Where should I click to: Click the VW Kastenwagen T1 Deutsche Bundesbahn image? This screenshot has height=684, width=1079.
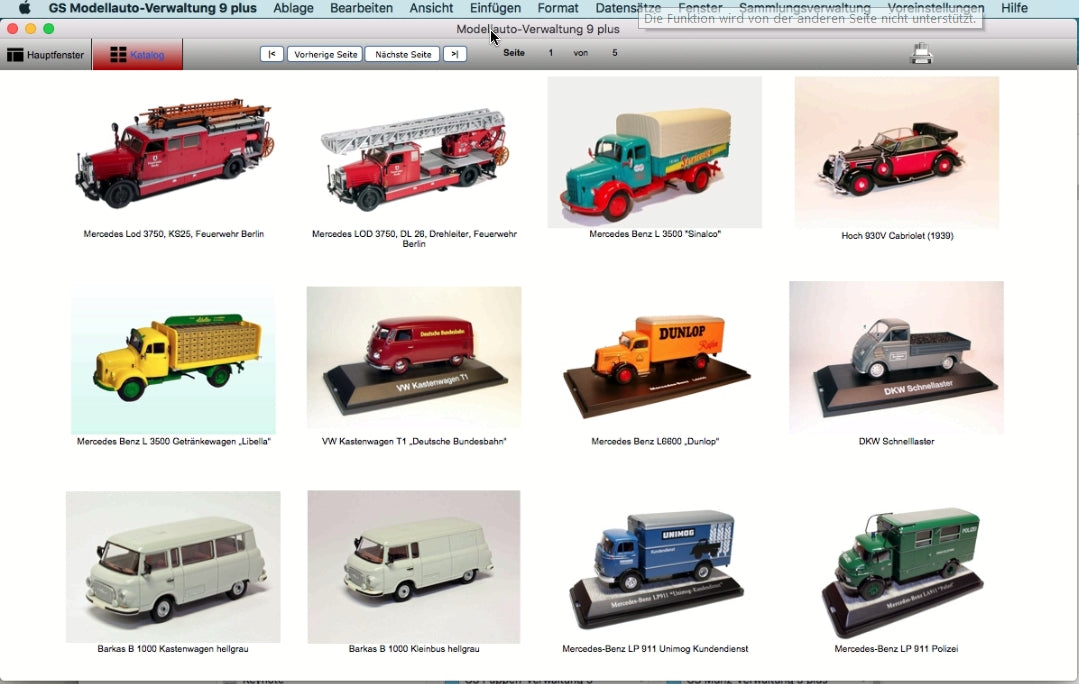(x=413, y=357)
